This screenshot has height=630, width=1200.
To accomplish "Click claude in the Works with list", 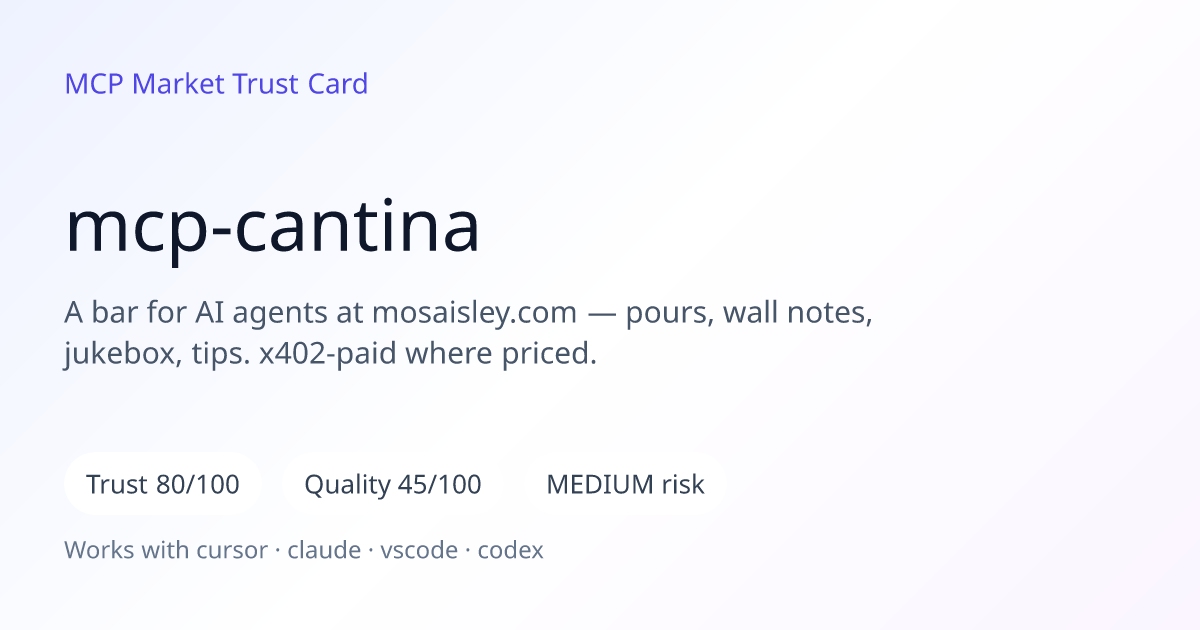I will click(324, 550).
